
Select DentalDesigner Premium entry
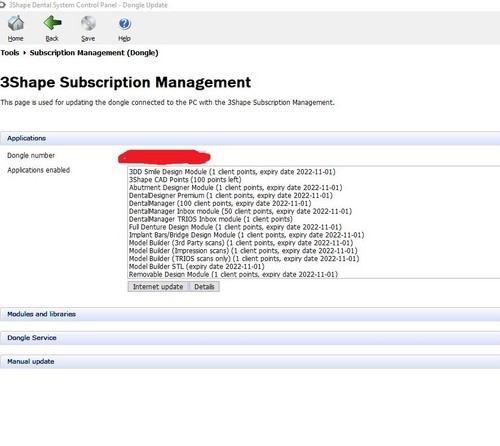click(231, 195)
